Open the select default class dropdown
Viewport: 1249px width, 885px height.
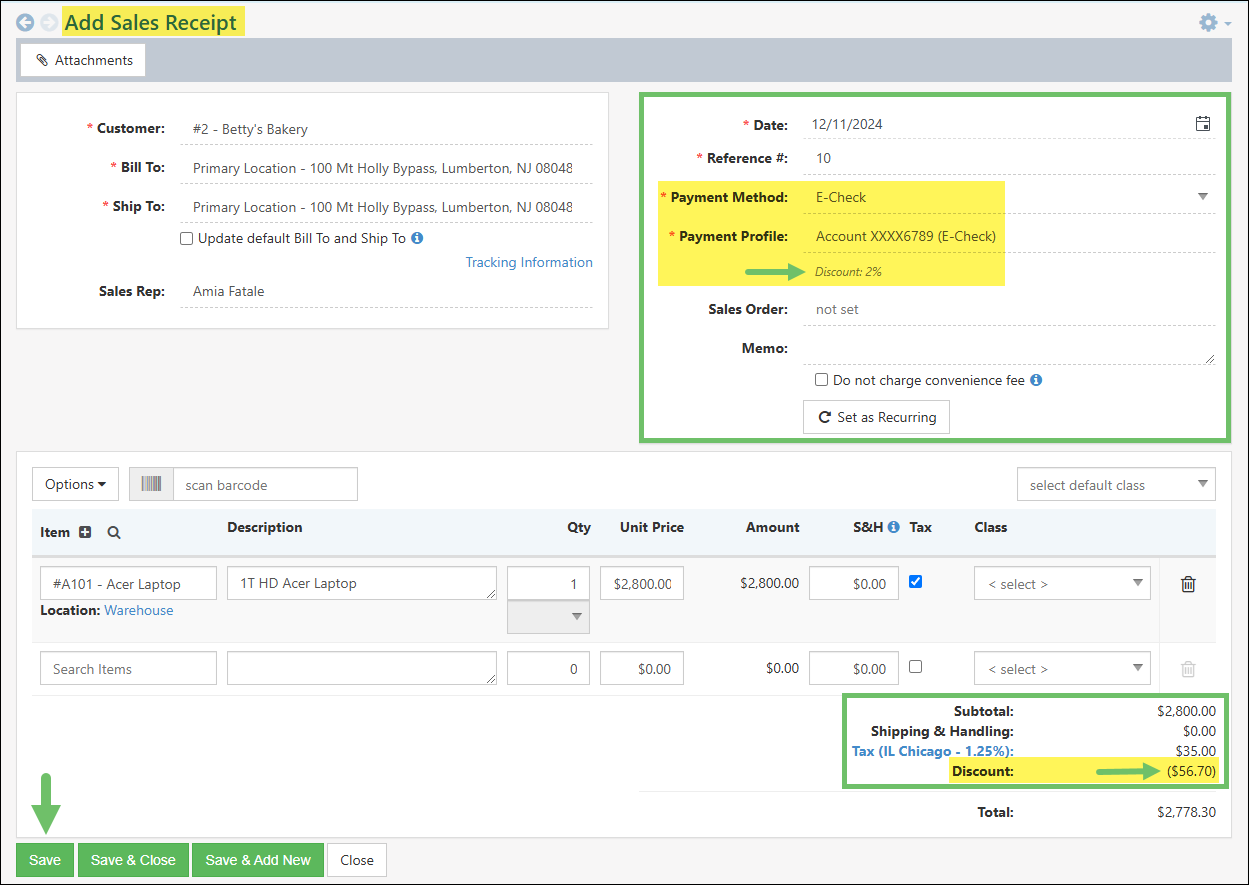(x=1116, y=485)
